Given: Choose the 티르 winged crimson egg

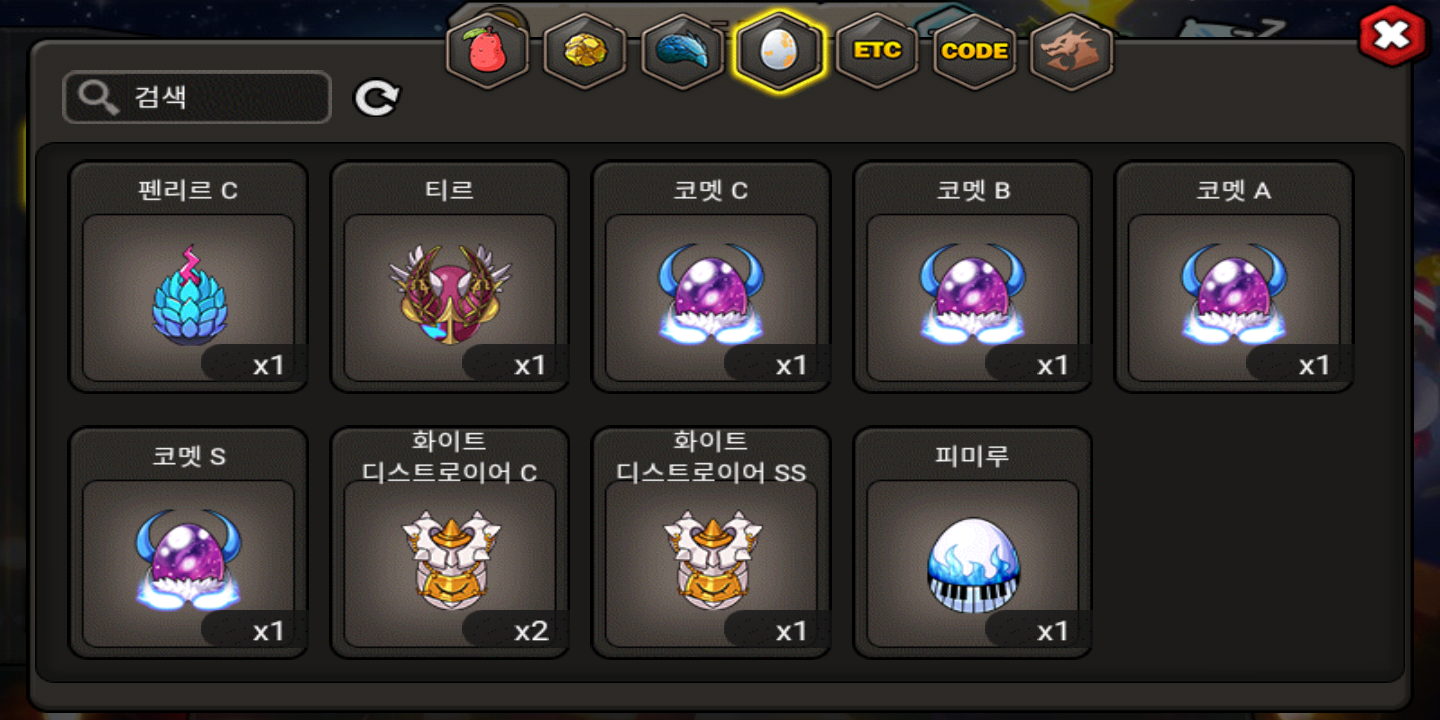Looking at the screenshot, I should click(450, 277).
